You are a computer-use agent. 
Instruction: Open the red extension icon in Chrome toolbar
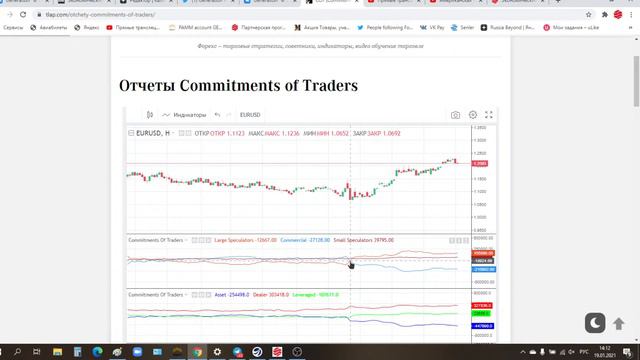[x=618, y=15]
